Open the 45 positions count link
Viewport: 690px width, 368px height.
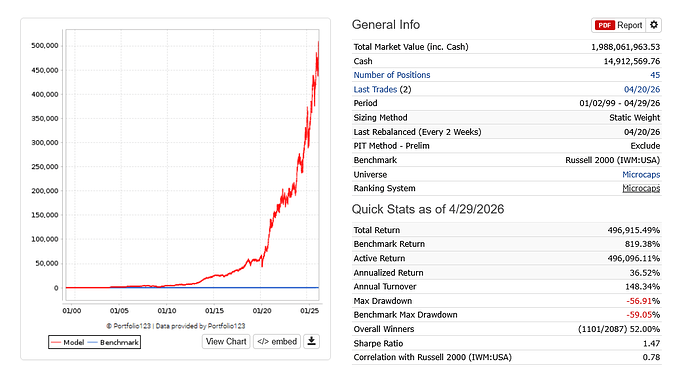[x=655, y=75]
